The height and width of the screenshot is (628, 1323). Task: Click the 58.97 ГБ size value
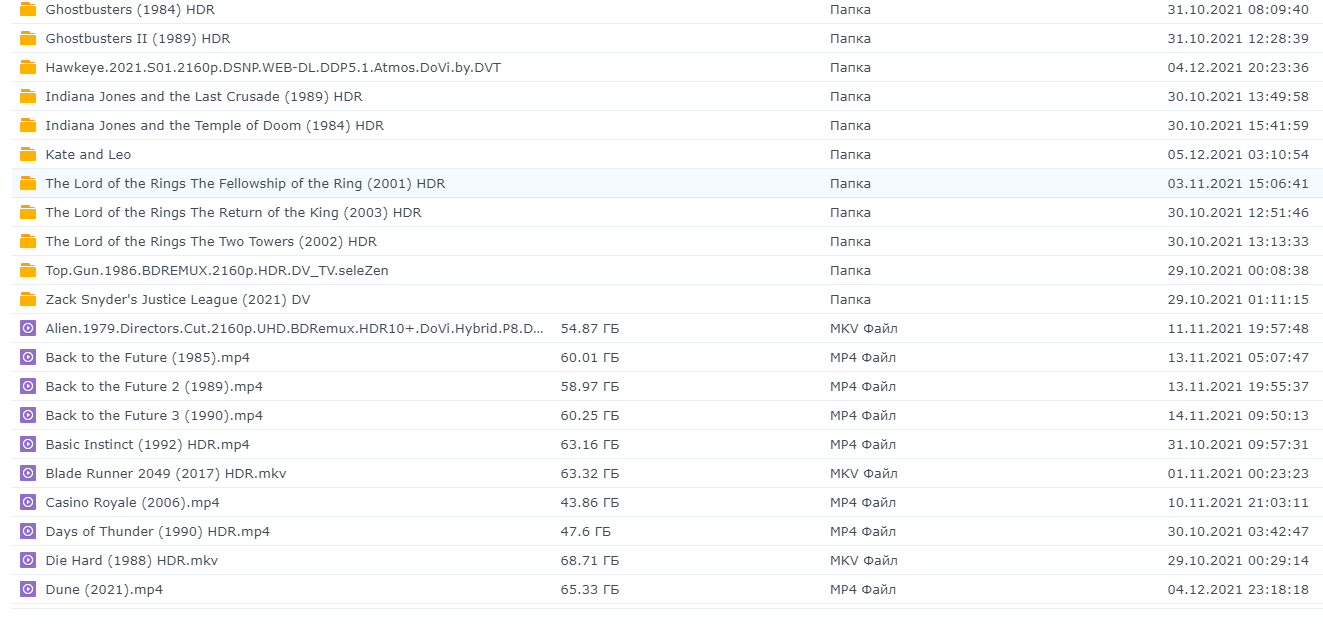pyautogui.click(x=590, y=387)
